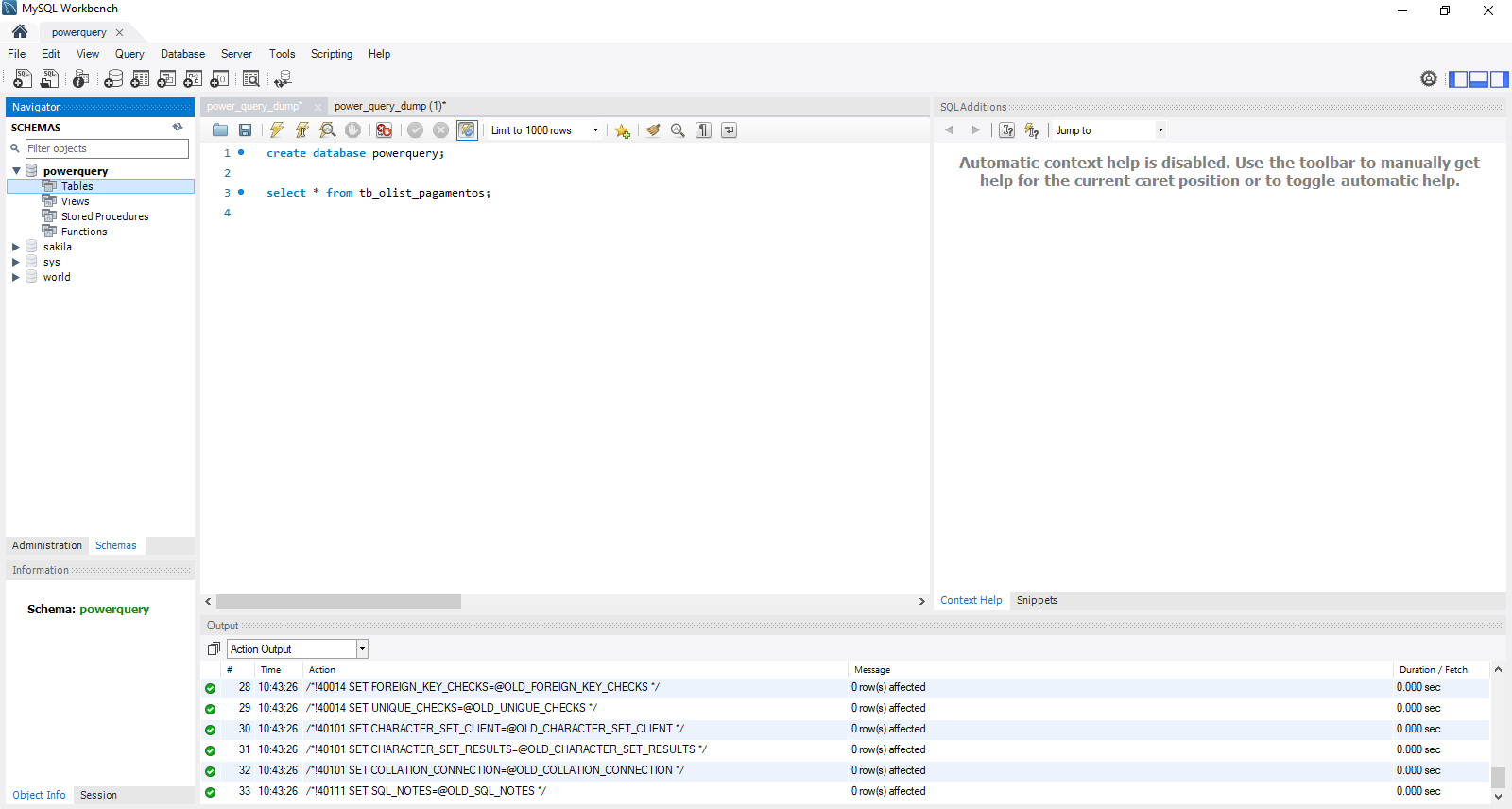Search table data icon

tap(251, 79)
